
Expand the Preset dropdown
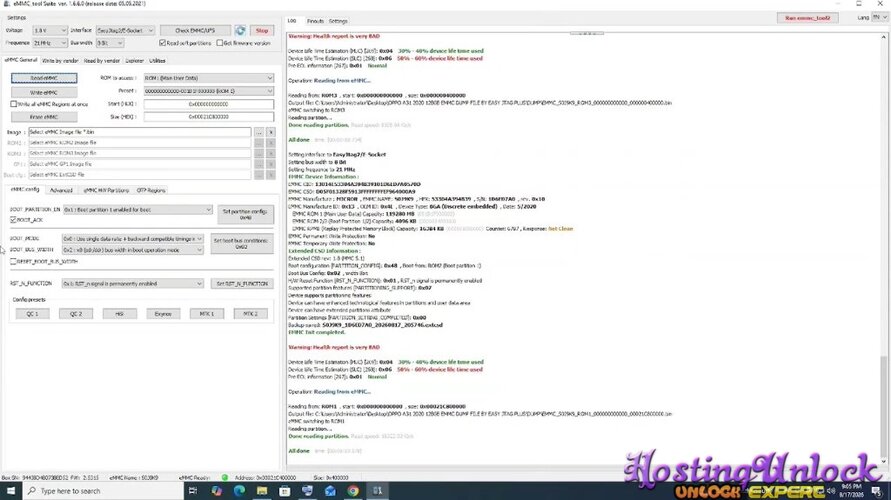click(209, 91)
